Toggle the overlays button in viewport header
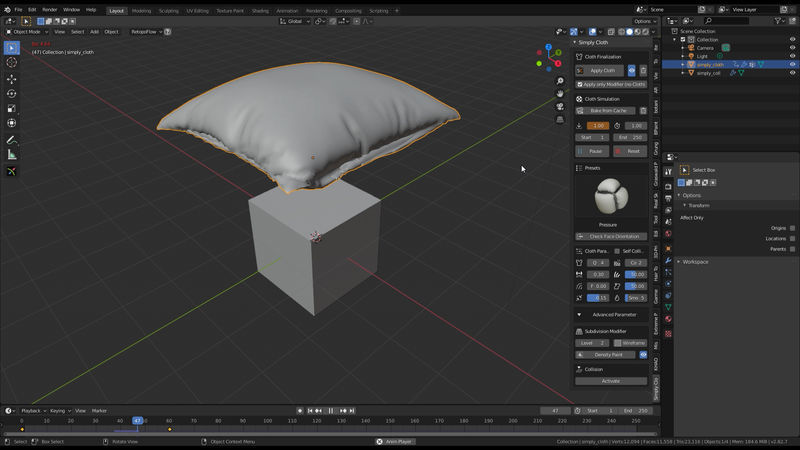The image size is (800, 450). [592, 32]
